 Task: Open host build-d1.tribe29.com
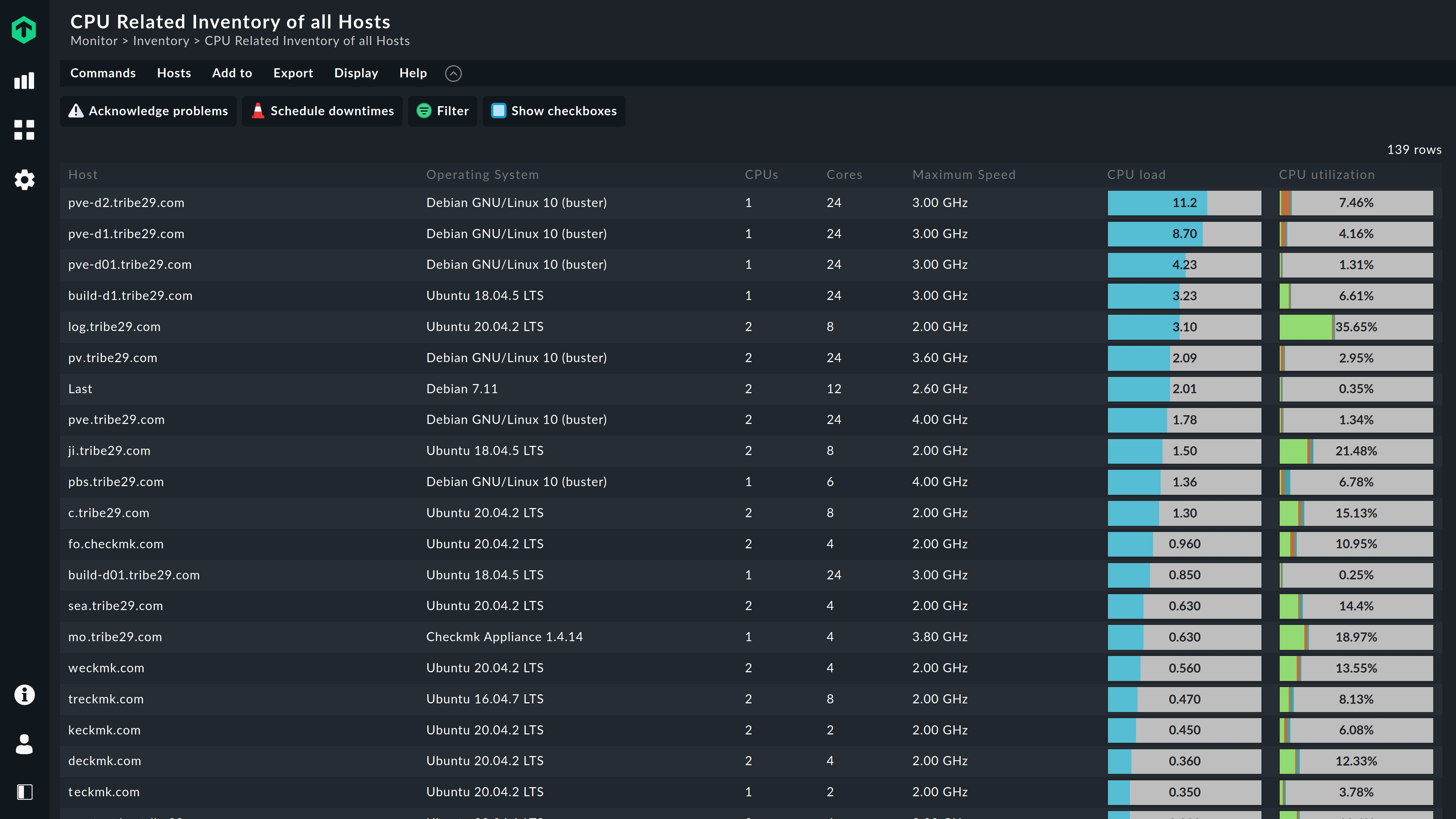[x=130, y=296]
